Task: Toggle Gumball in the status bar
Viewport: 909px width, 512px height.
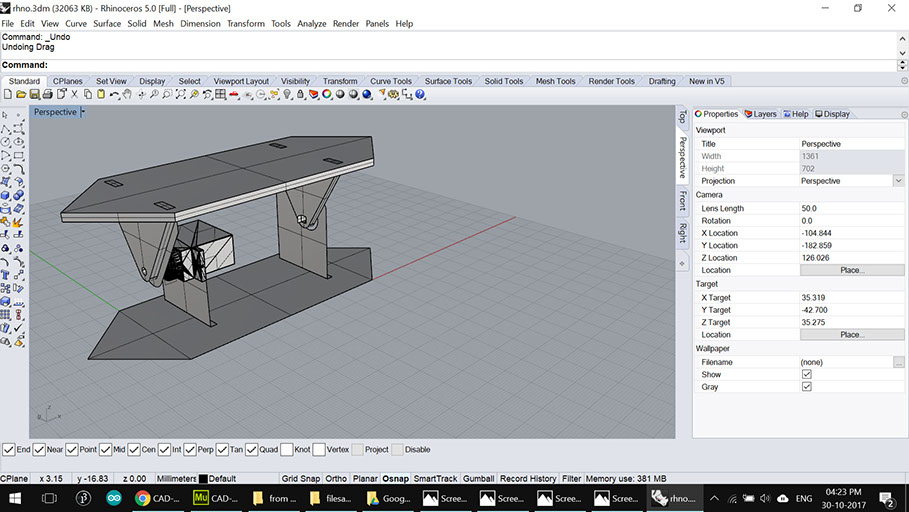Action: [x=478, y=479]
